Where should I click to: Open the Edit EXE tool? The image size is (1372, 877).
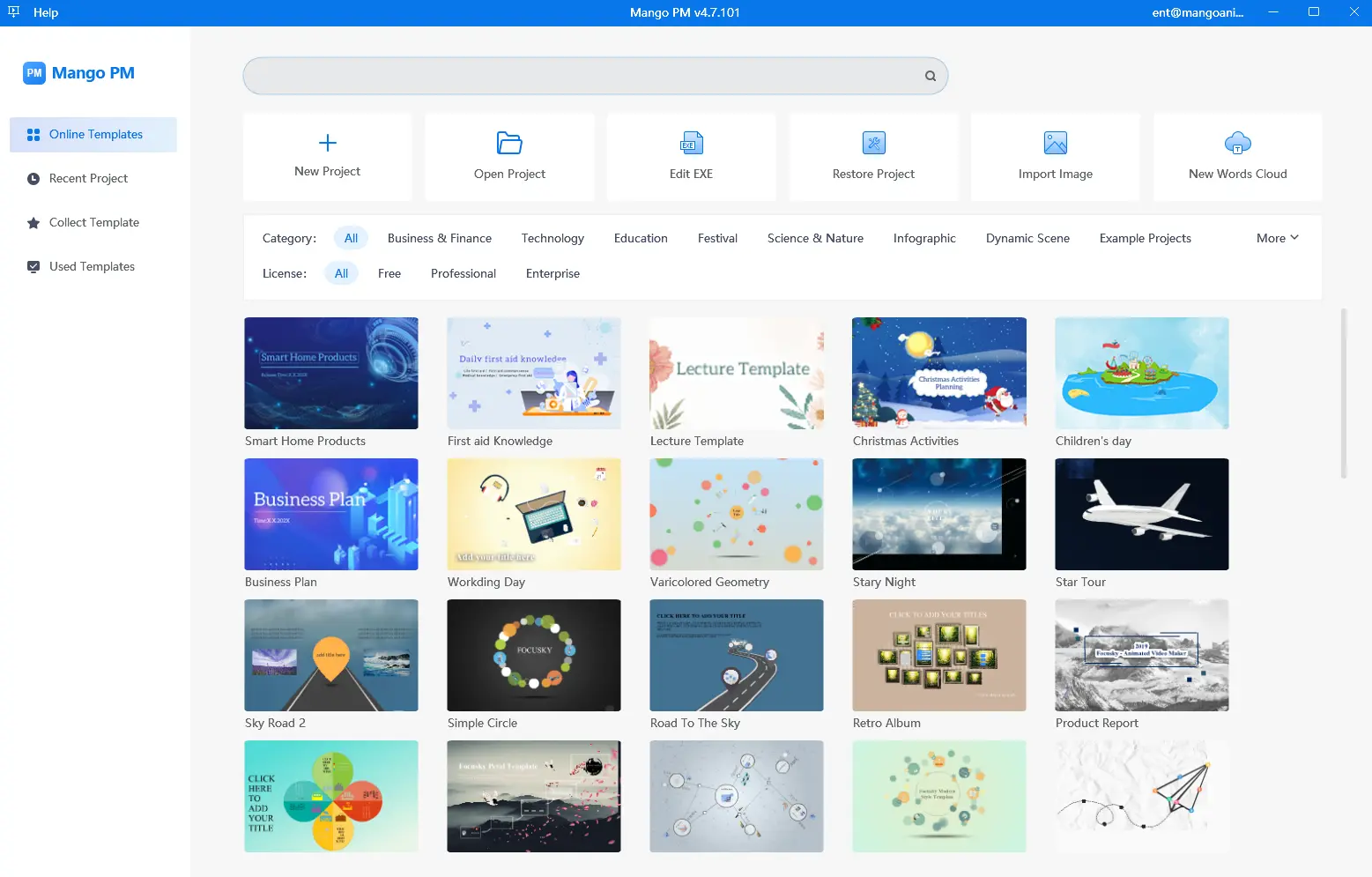pos(691,157)
